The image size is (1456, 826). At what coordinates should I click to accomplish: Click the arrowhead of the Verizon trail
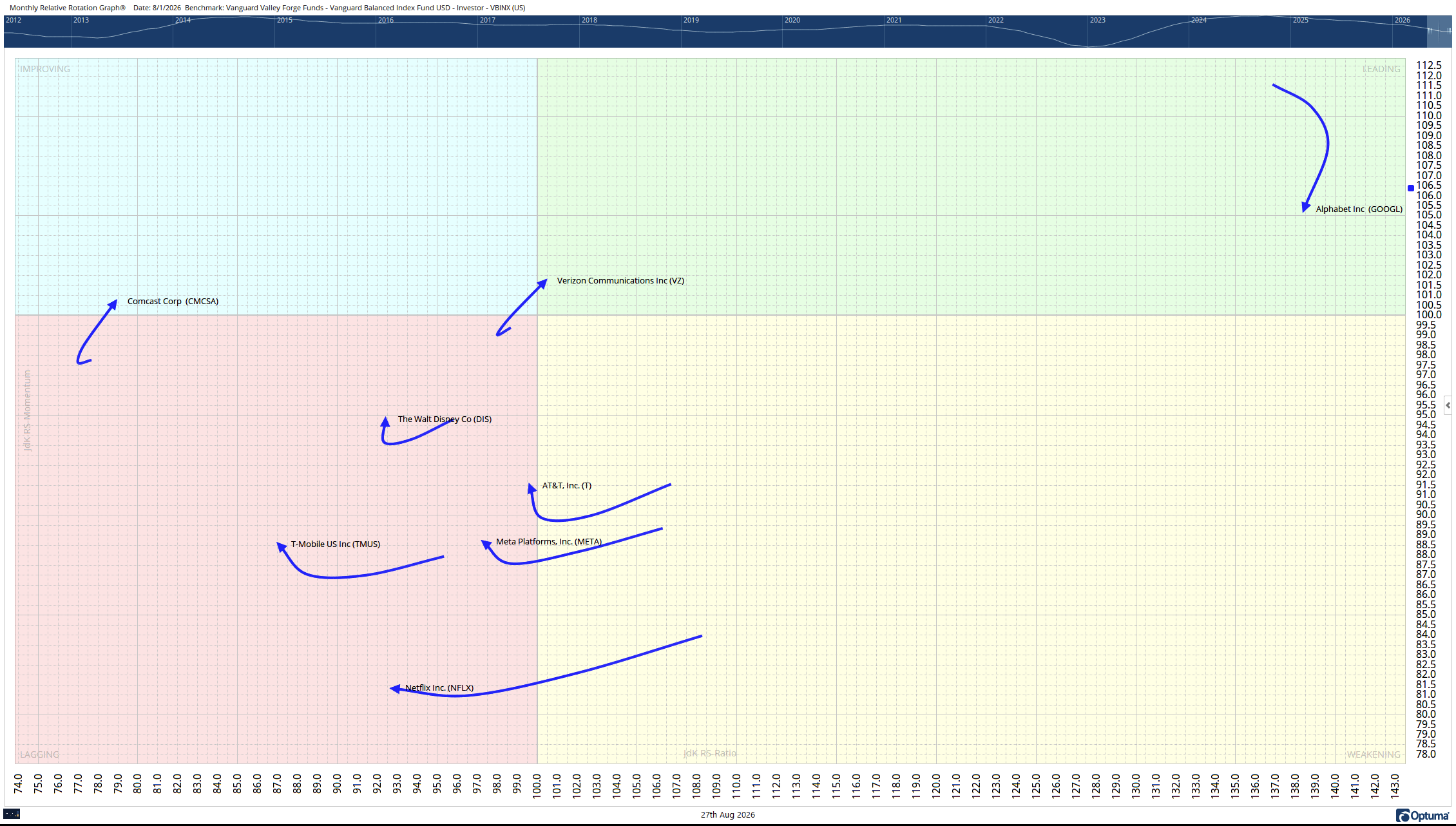[x=542, y=283]
